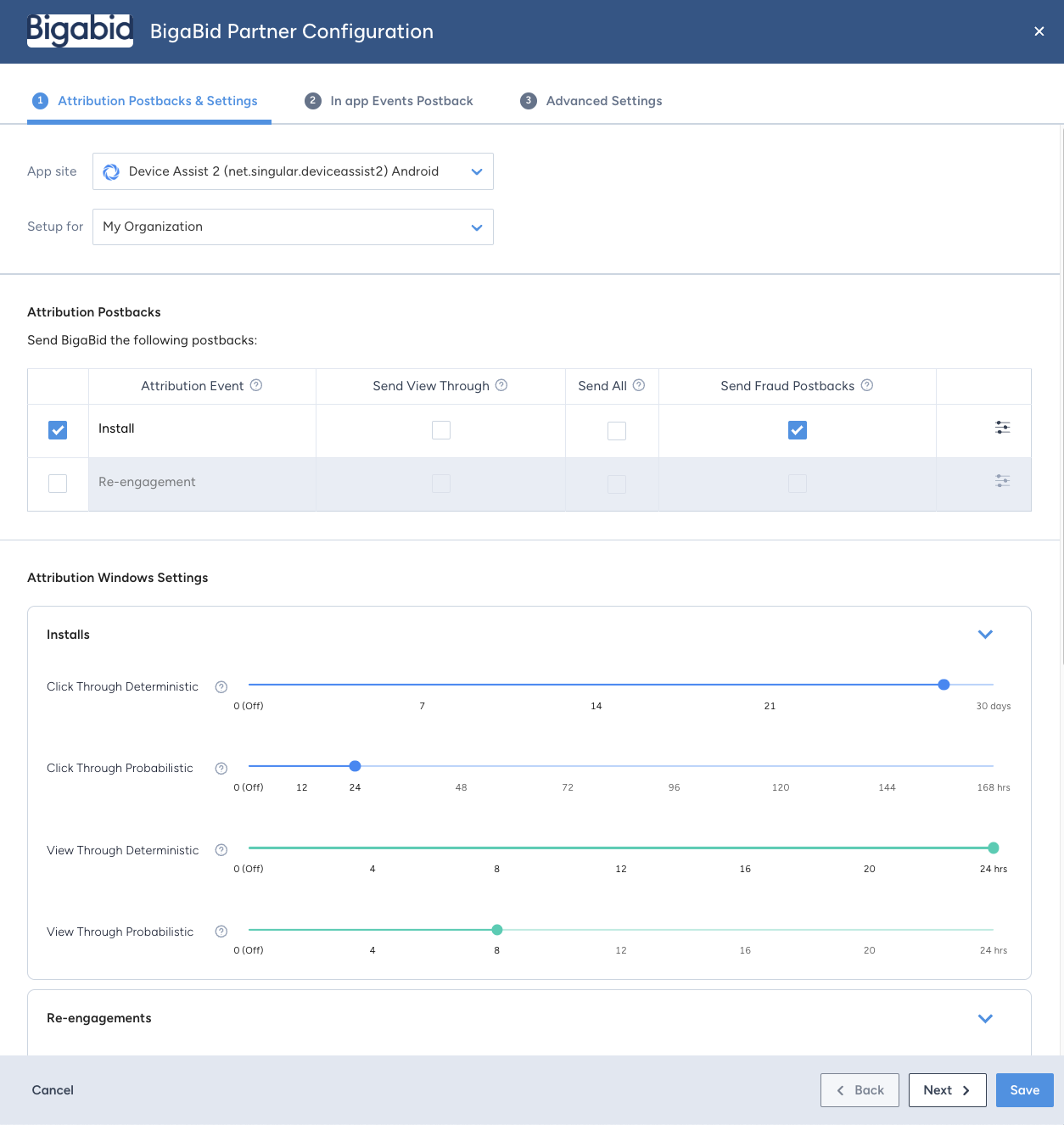The image size is (1064, 1125).
Task: Switch to In app Events Postback tab
Action: 389,101
